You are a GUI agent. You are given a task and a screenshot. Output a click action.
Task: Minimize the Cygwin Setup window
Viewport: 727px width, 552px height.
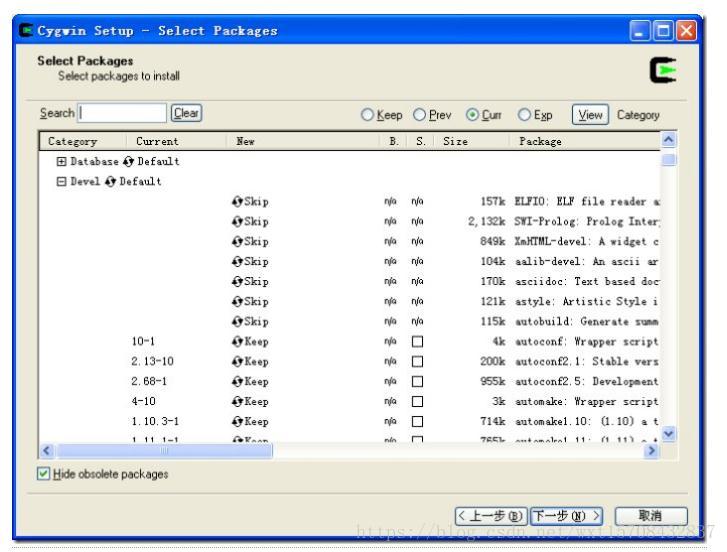point(640,31)
